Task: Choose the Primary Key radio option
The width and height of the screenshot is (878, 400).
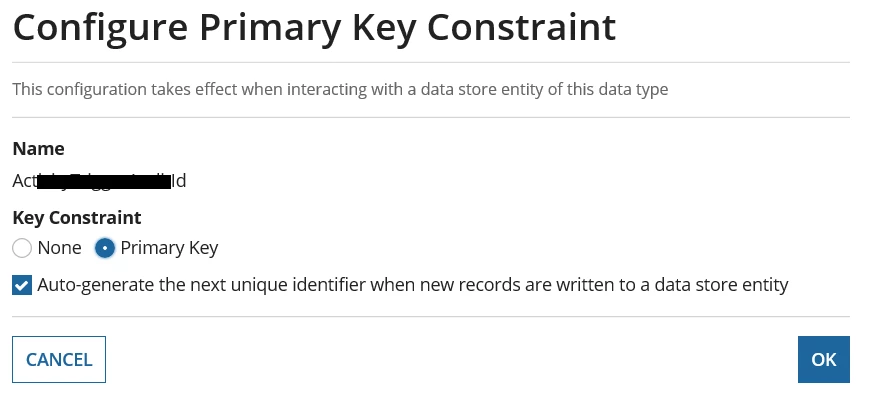Action: tap(105, 248)
